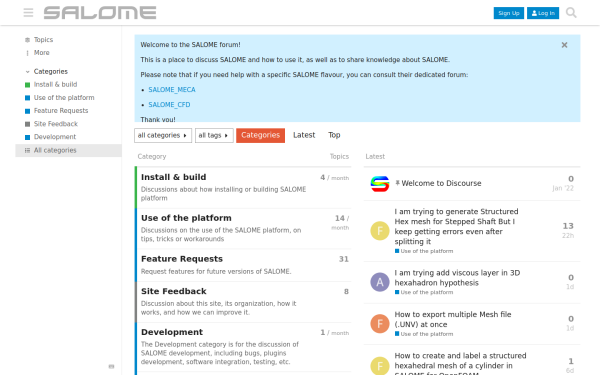Screen dimensions: 600x375
Task: Click the 31 topics count for Feature Requests
Action: (x=344, y=259)
